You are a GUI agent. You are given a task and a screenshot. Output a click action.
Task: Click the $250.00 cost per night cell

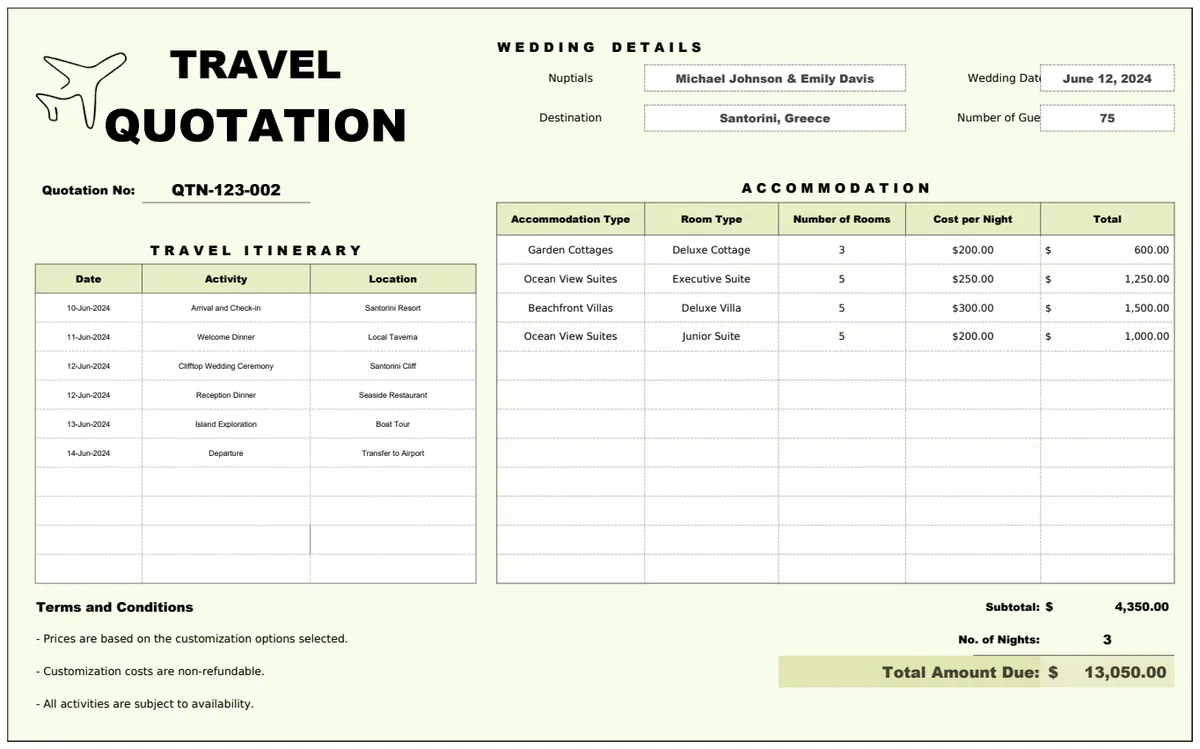(x=973, y=279)
